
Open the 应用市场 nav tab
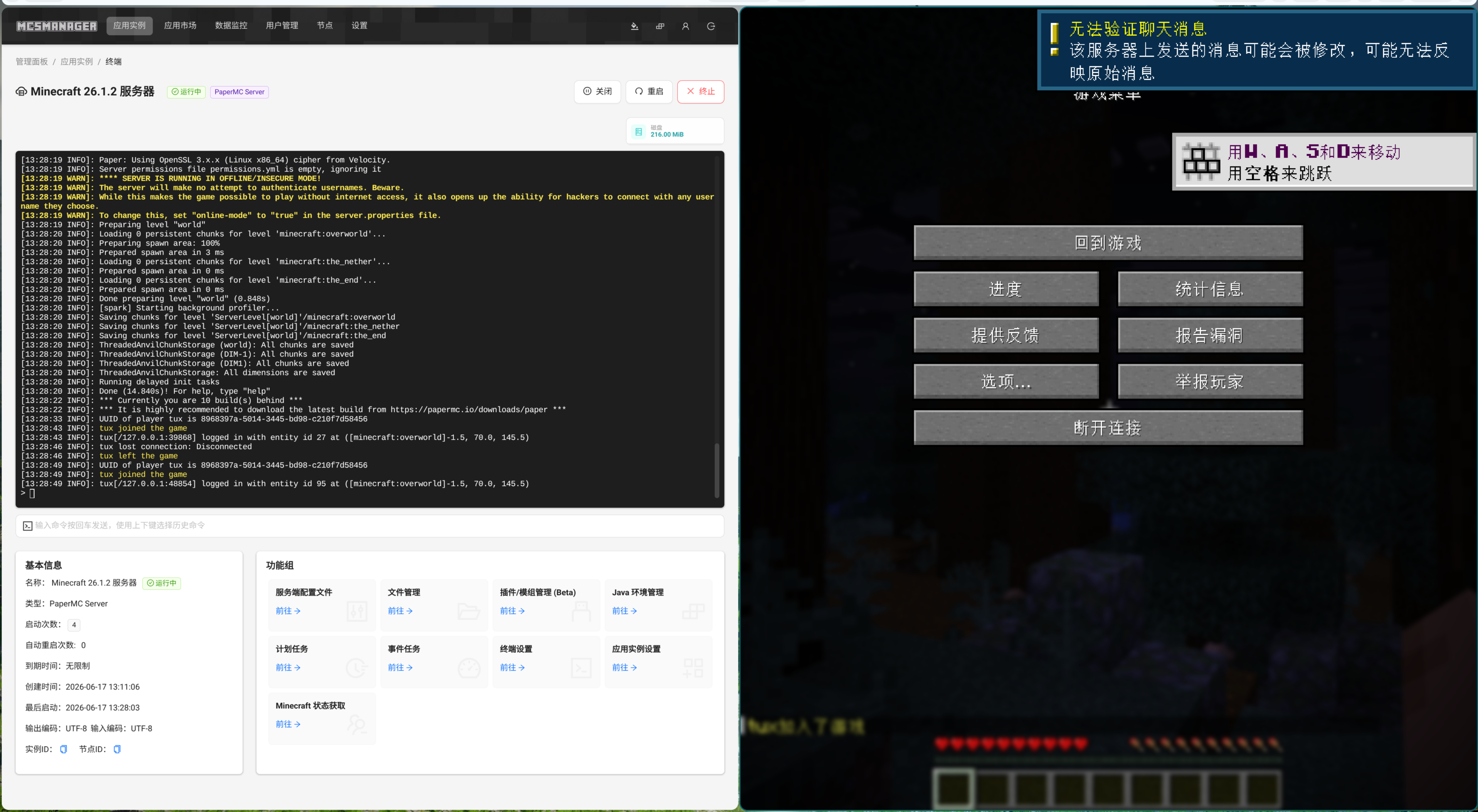coord(180,26)
